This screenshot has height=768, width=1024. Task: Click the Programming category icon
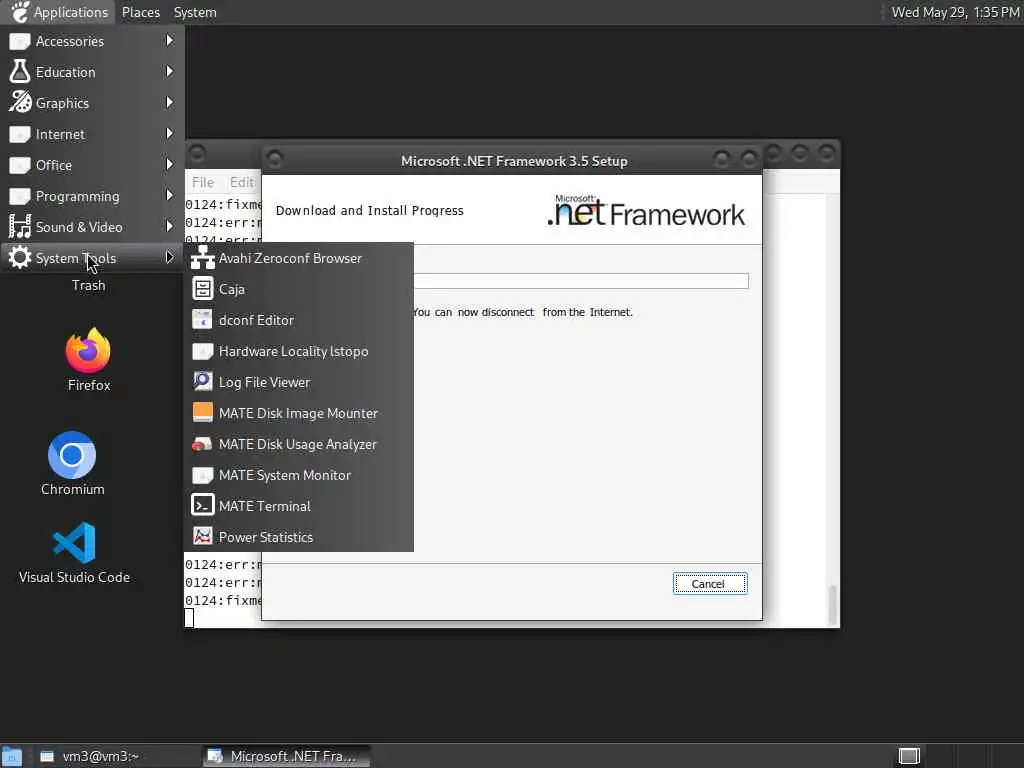[20, 196]
